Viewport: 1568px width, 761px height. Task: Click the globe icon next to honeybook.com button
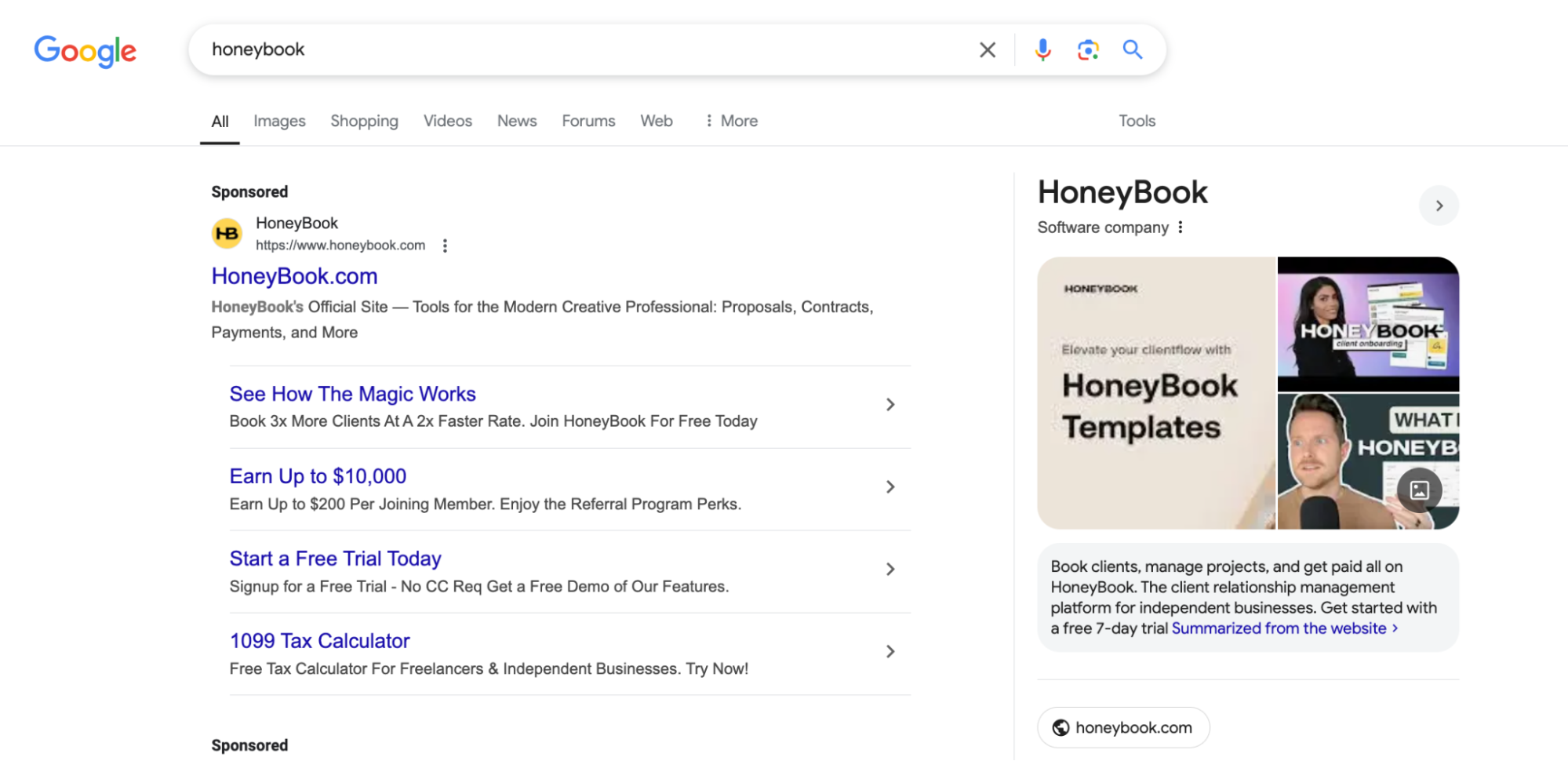pyautogui.click(x=1063, y=727)
